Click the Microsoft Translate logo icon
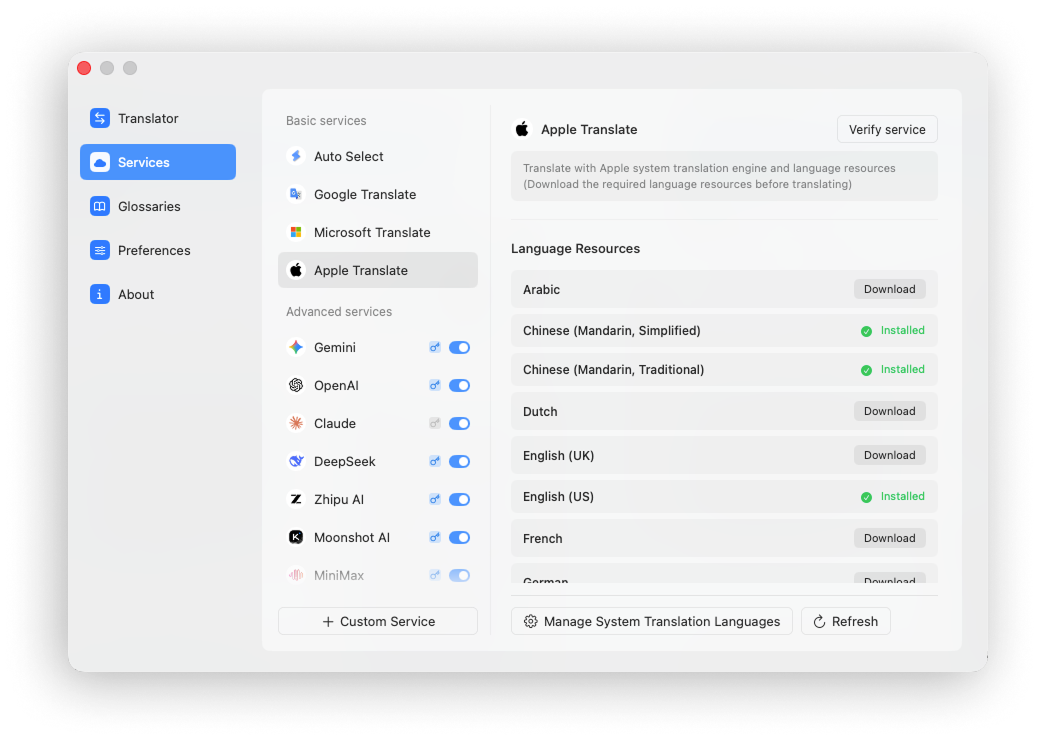The height and width of the screenshot is (740, 1040). click(x=296, y=232)
